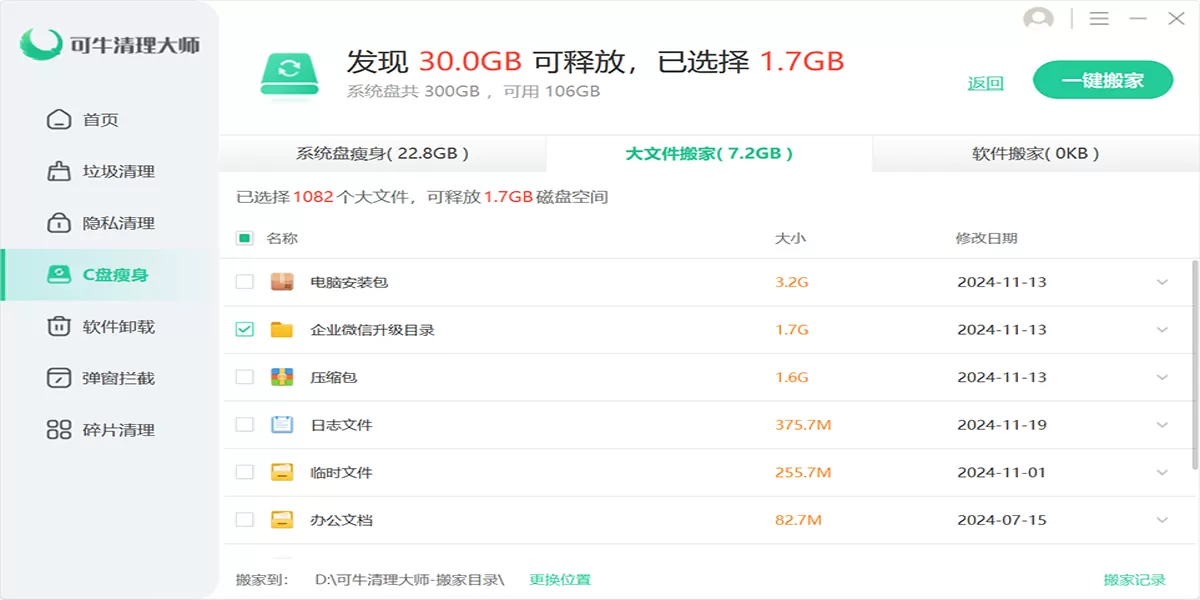This screenshot has height=600, width=1200.
Task: Click the 隐私清理 lock icon
Action: [x=59, y=223]
